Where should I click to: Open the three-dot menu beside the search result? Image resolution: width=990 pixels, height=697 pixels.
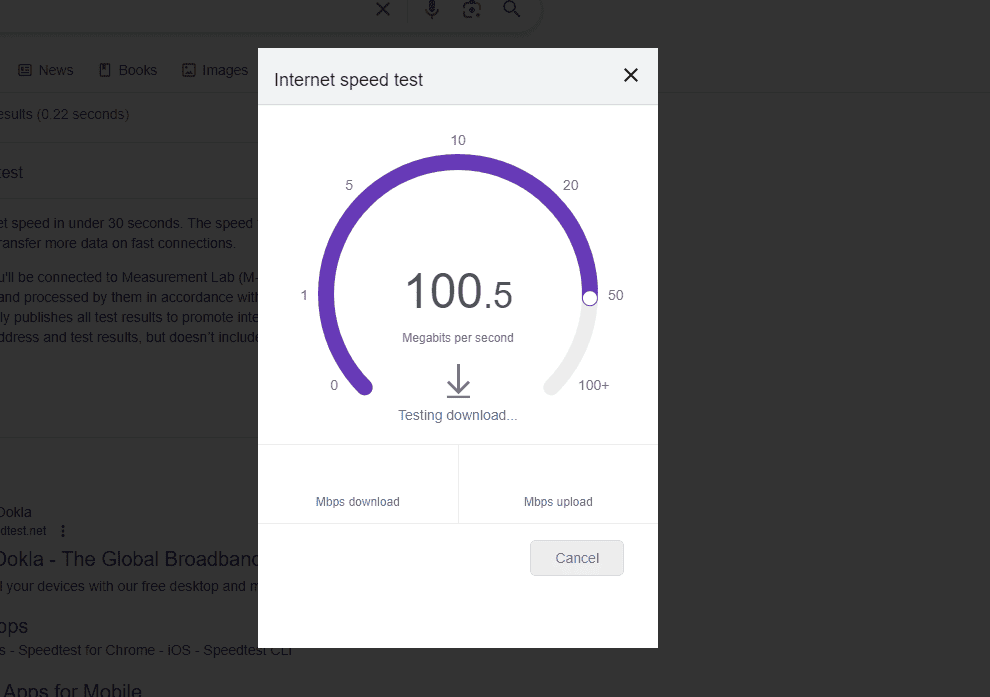[63, 531]
